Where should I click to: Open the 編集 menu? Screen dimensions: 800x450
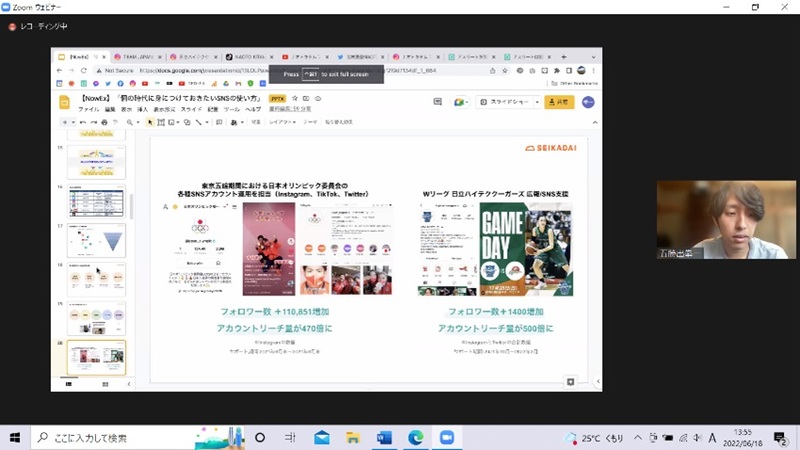(x=110, y=109)
